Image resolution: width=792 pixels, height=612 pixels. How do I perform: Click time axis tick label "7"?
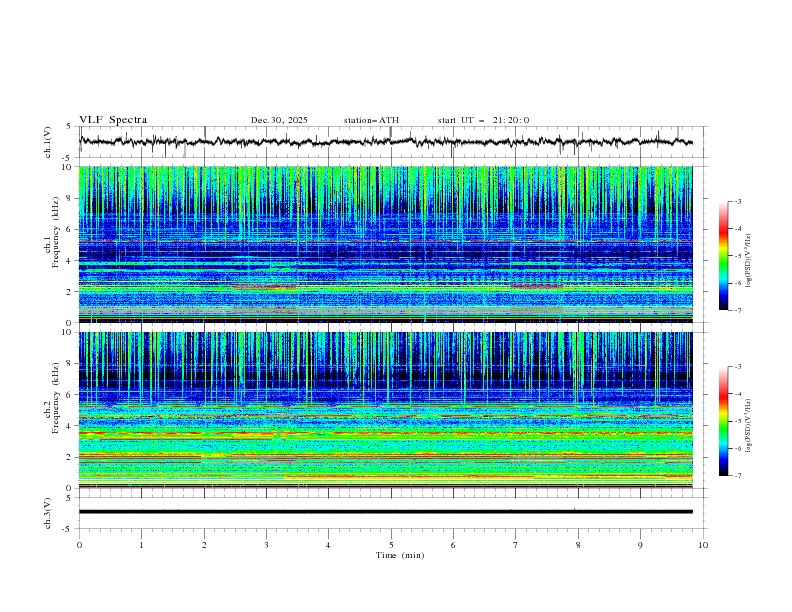pos(516,545)
